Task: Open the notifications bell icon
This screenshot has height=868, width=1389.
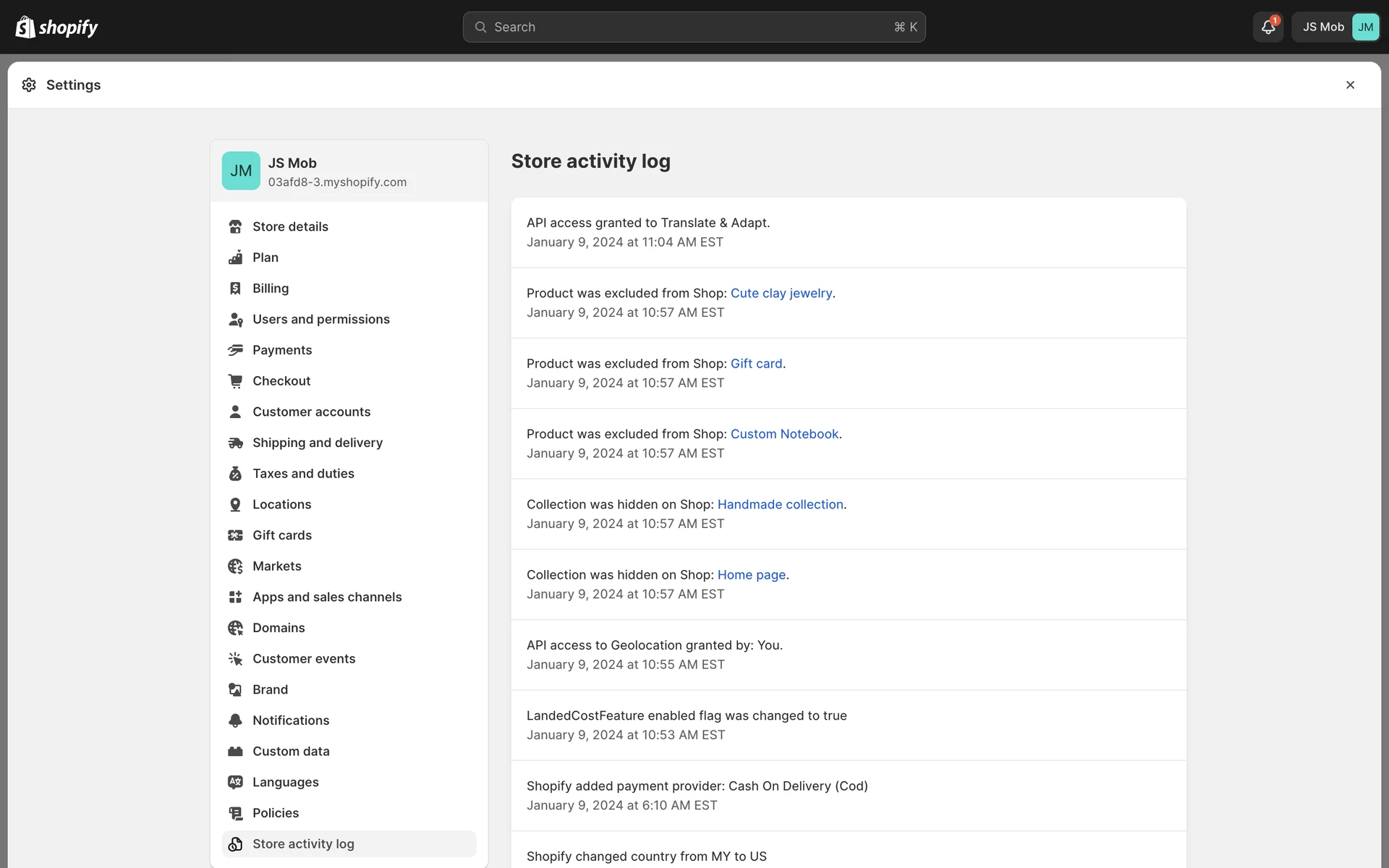Action: coord(1267,27)
